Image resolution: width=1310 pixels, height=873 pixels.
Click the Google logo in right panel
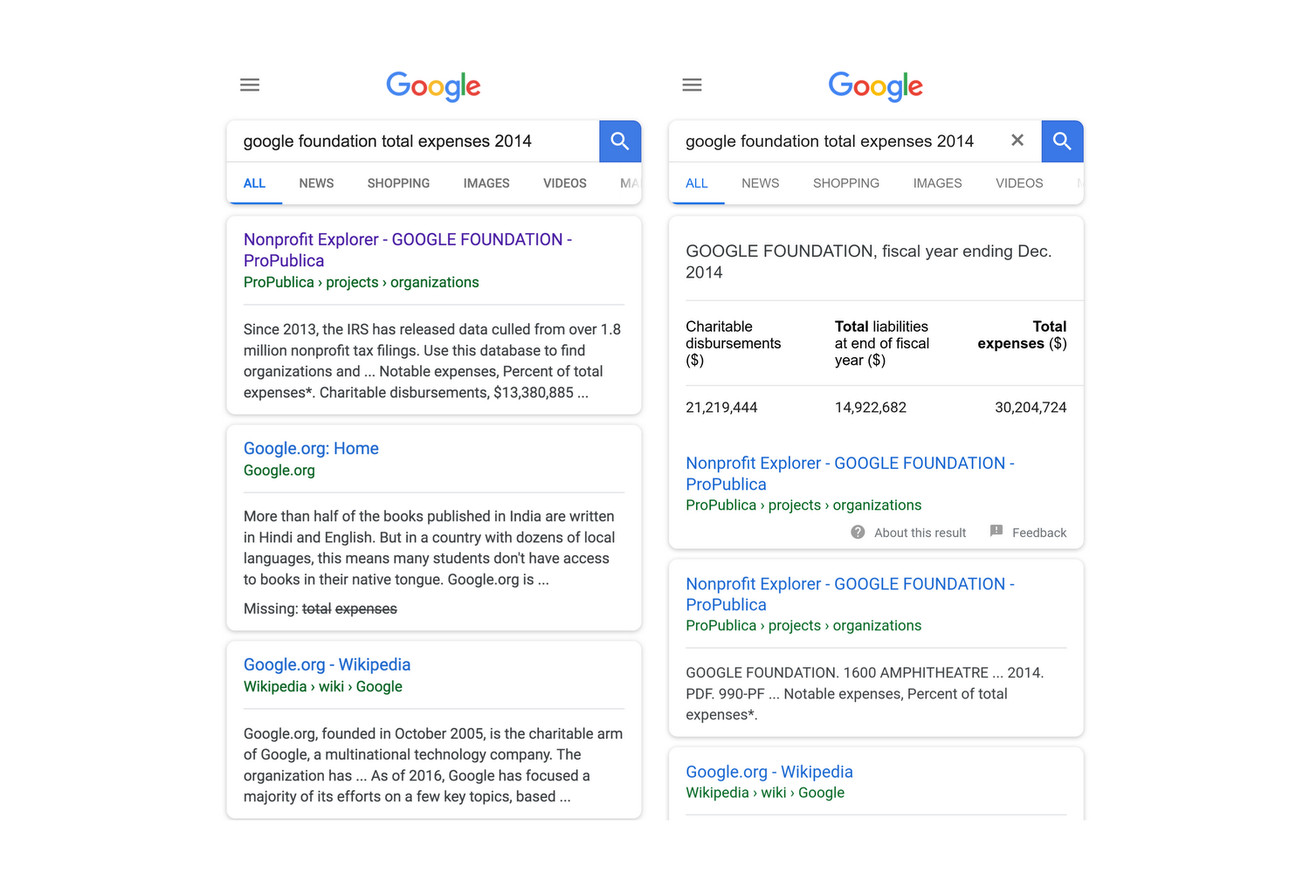pos(875,86)
